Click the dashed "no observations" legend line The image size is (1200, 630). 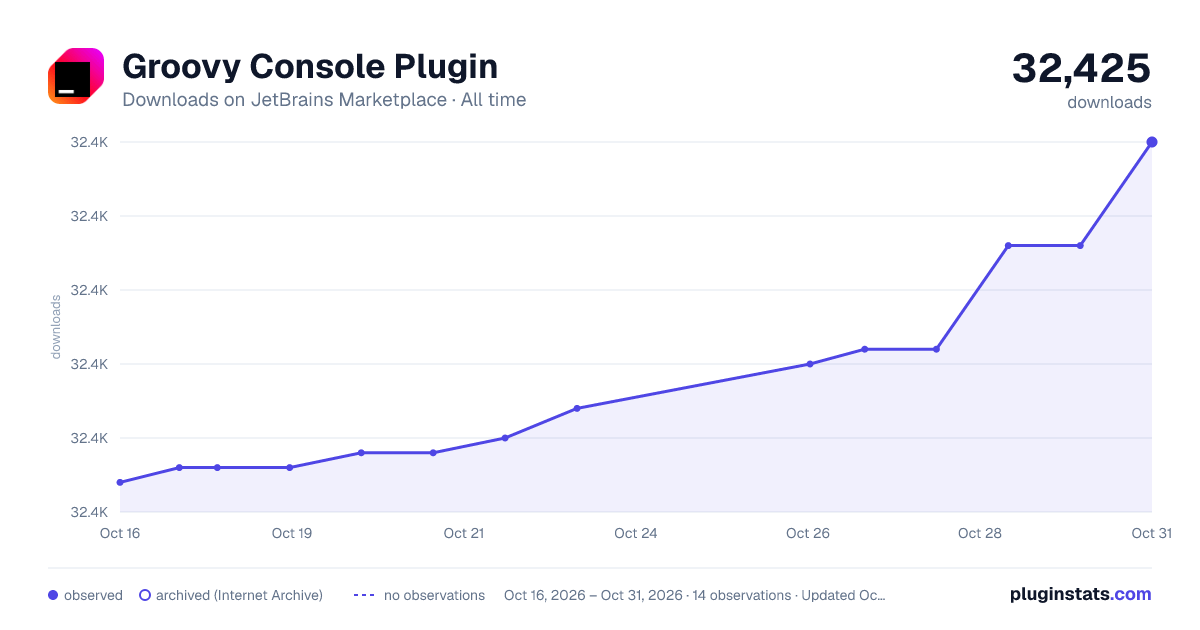click(x=364, y=595)
